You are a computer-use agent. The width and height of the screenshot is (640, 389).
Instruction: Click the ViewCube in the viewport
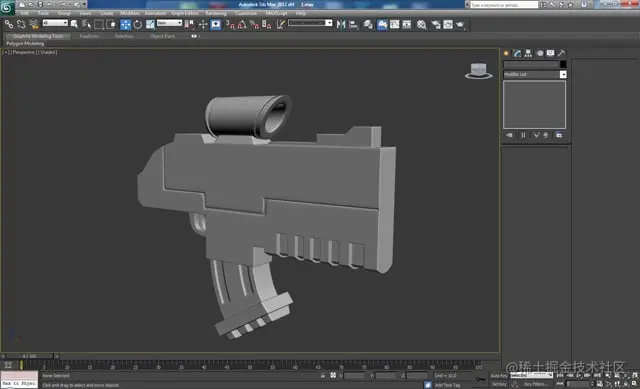pyautogui.click(x=478, y=70)
